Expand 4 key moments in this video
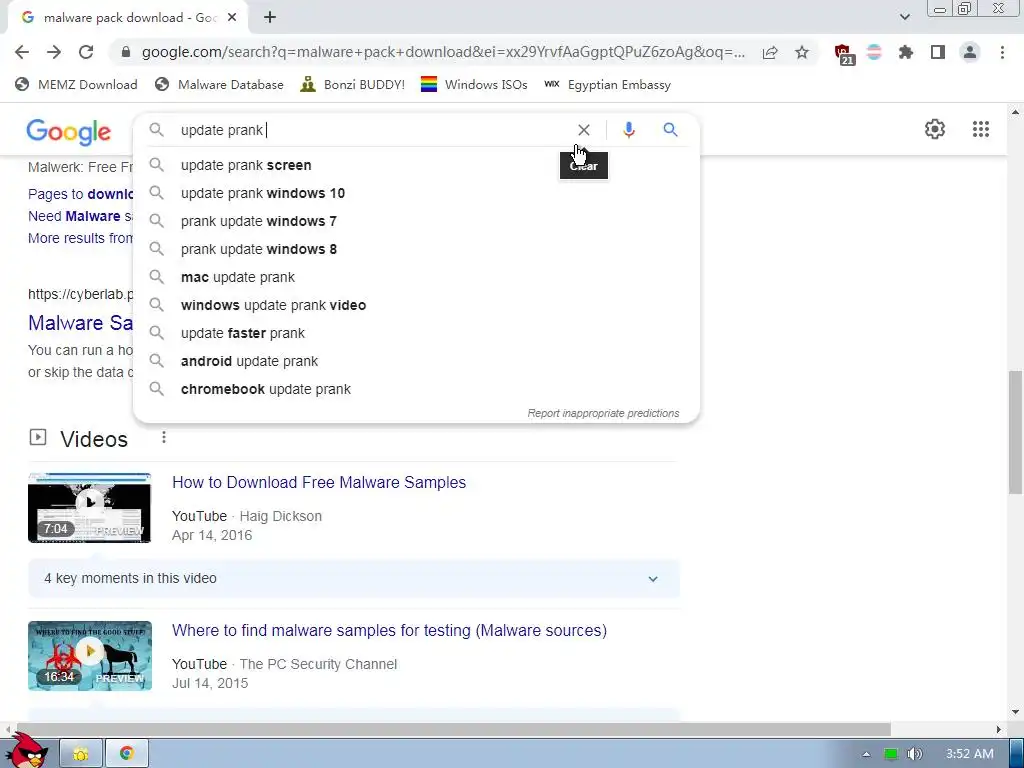The height and width of the screenshot is (768, 1024). pos(353,579)
